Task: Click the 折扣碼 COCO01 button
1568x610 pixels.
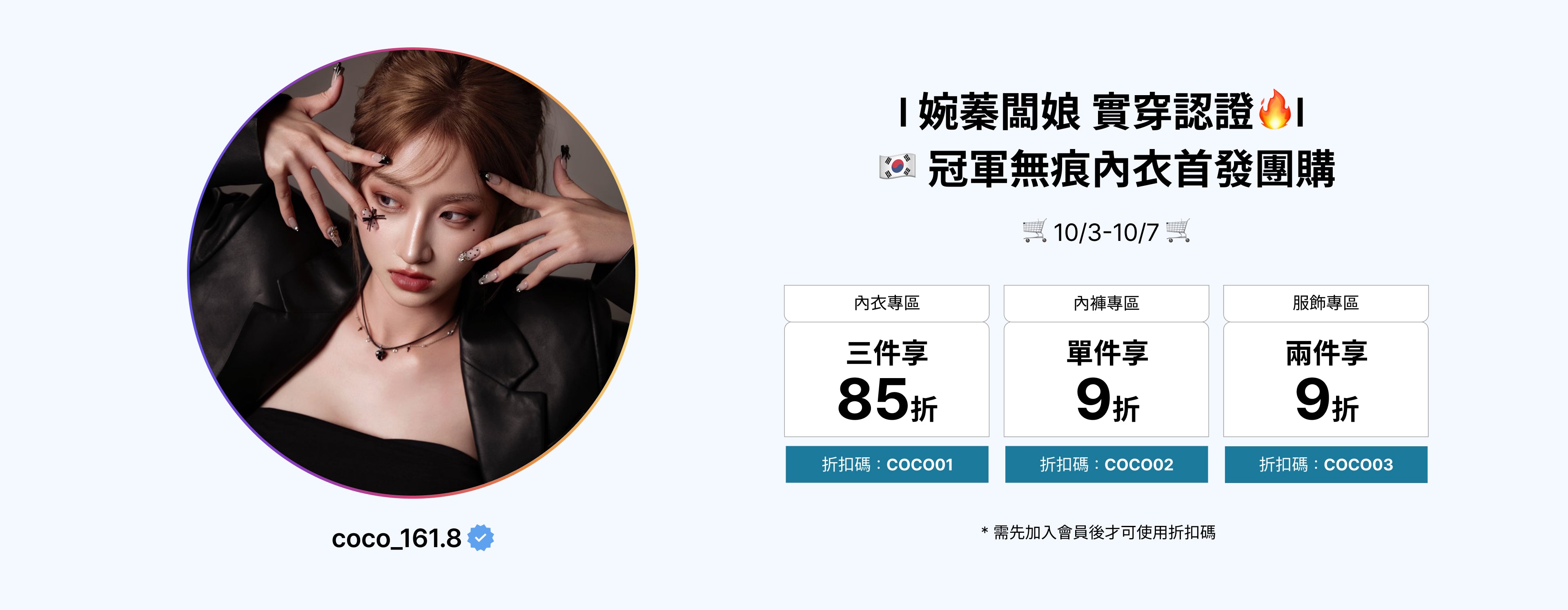Action: coord(887,465)
